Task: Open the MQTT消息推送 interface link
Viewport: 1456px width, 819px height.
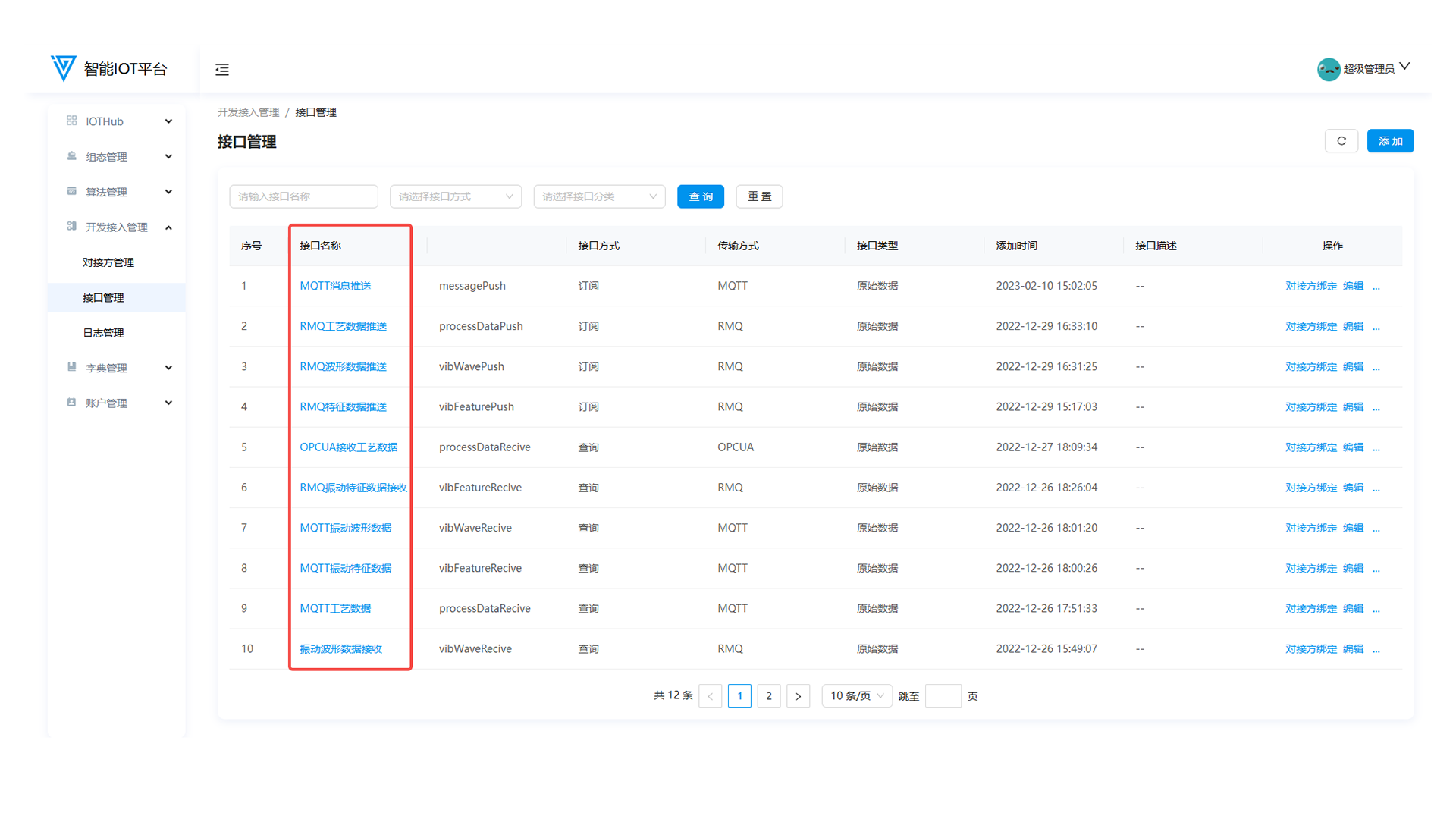Action: pos(335,286)
